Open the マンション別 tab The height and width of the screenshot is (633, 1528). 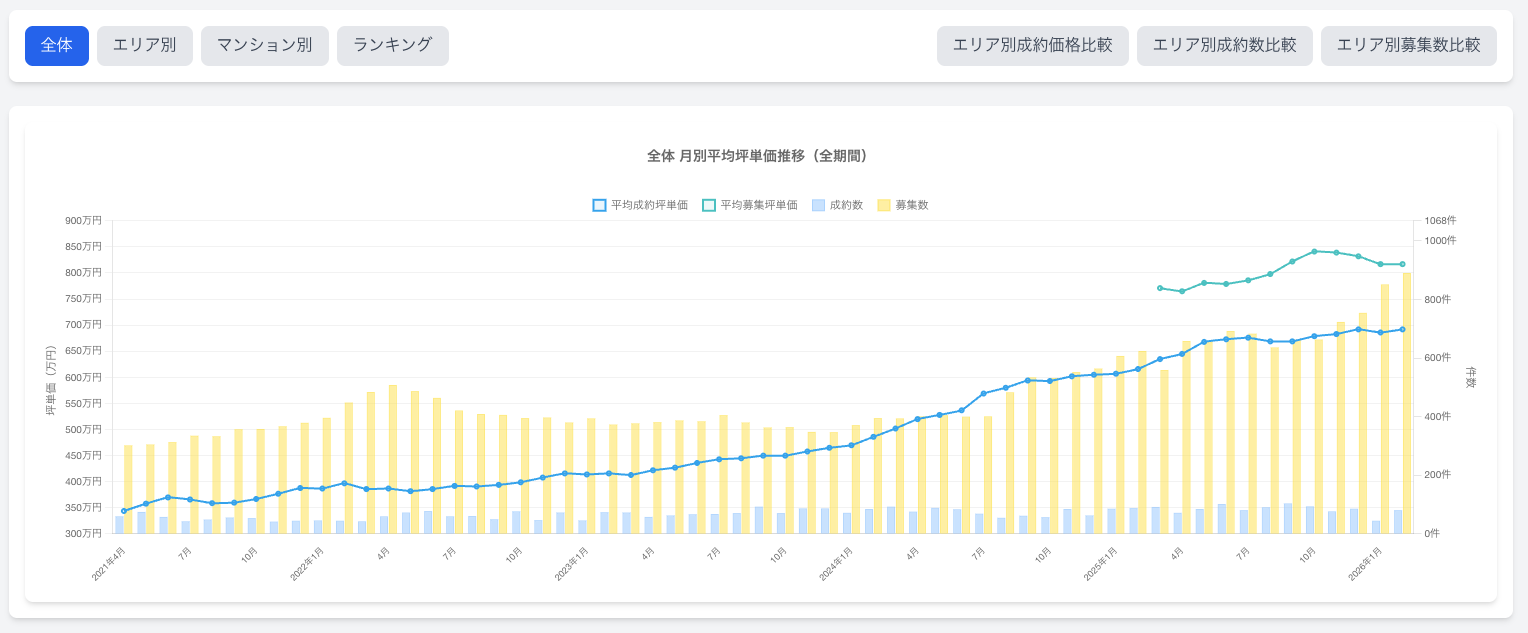tap(265, 46)
